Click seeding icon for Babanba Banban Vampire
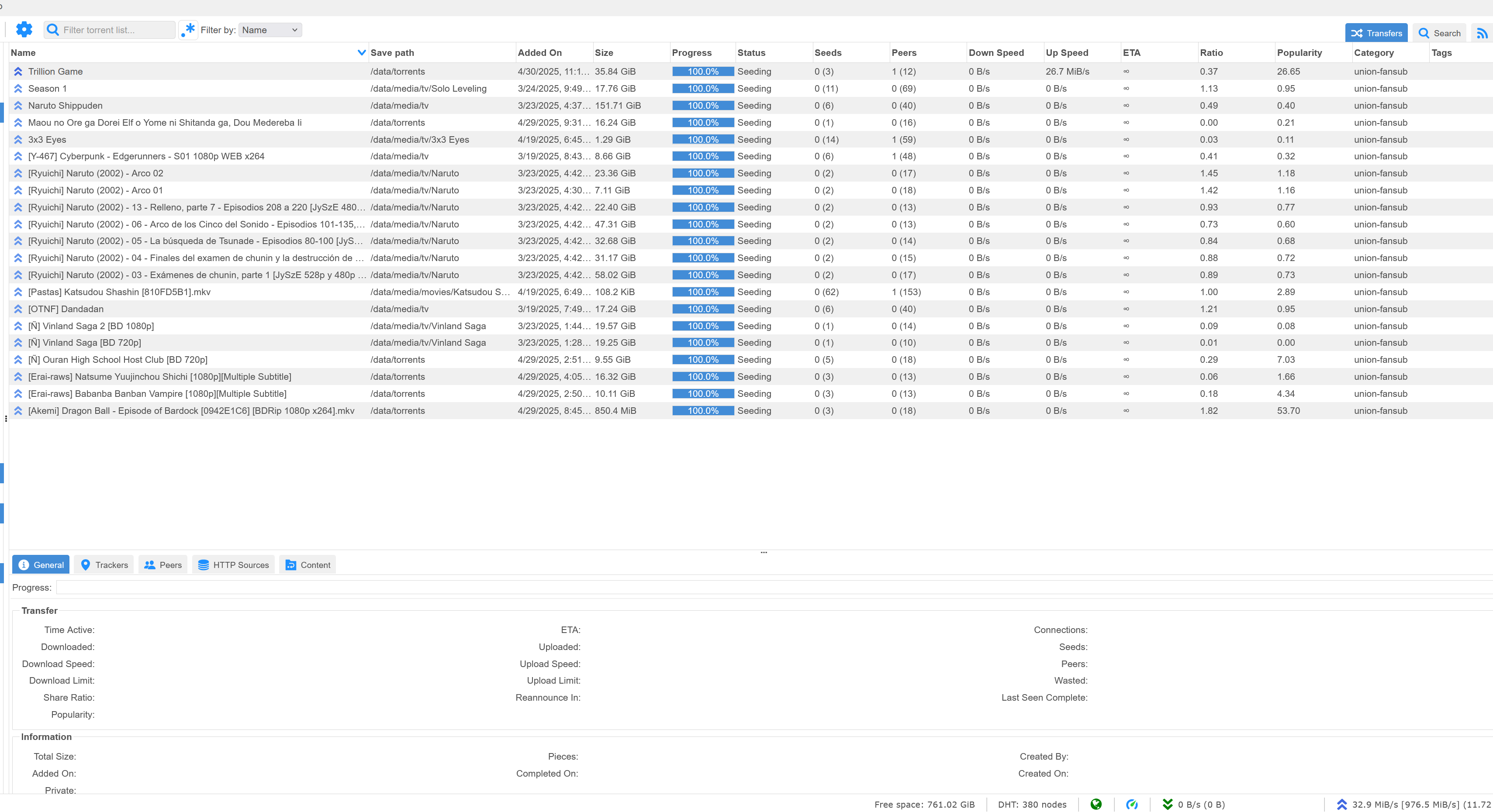This screenshot has height=812, width=1493. click(18, 394)
